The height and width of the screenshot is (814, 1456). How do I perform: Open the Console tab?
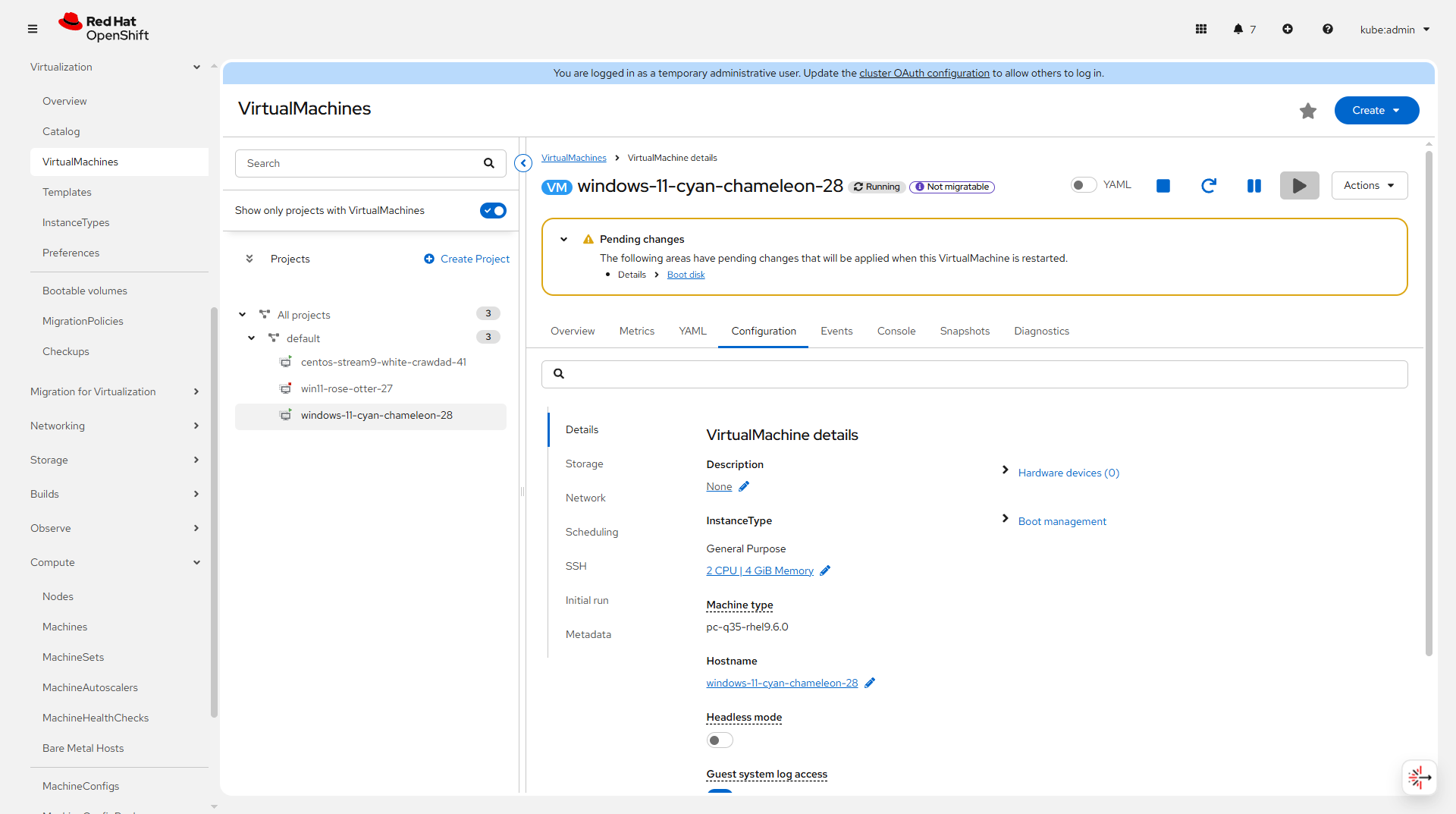click(896, 332)
